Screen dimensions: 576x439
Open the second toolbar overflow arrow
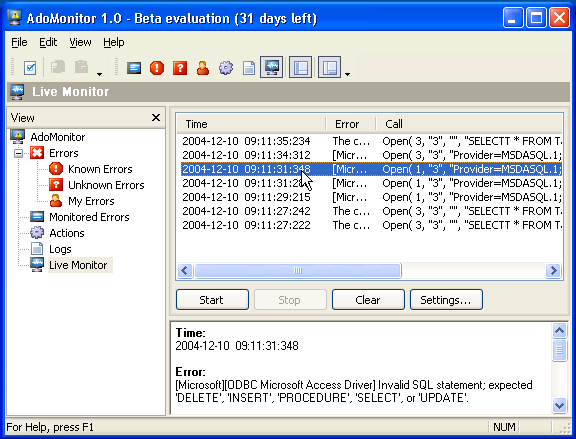[347, 74]
